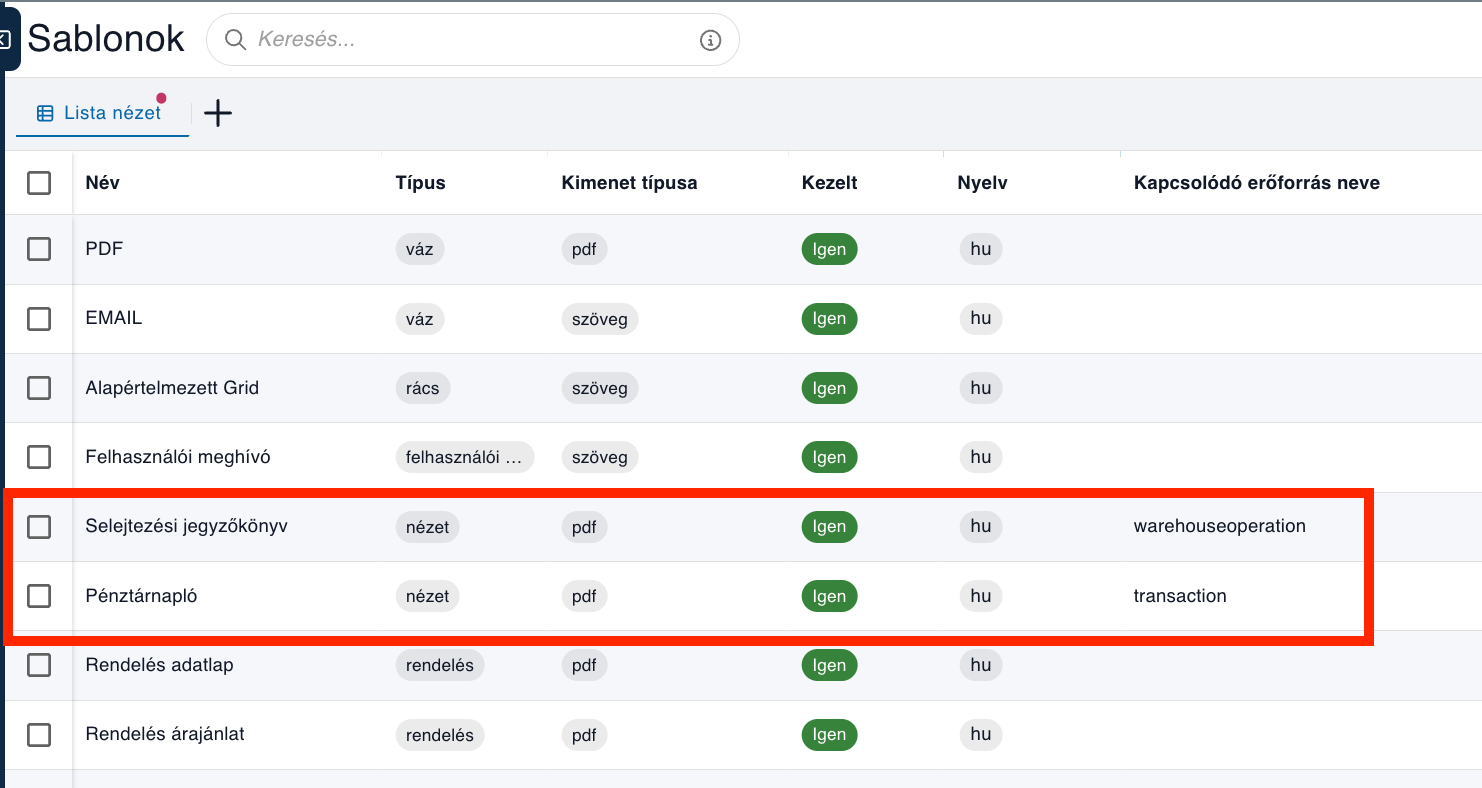
Task: Click the green Igen badge for EMAIL
Action: pyautogui.click(x=829, y=319)
